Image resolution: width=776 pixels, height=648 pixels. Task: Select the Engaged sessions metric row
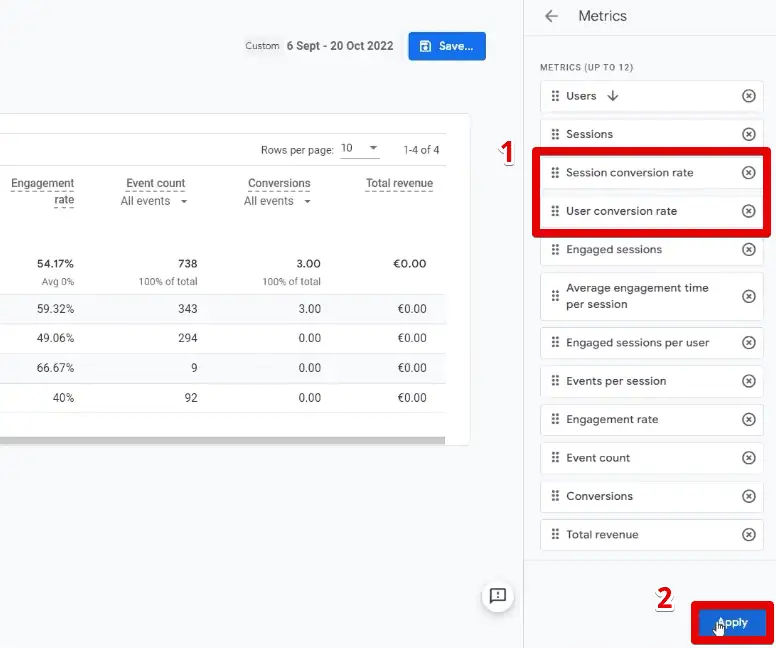tap(651, 249)
